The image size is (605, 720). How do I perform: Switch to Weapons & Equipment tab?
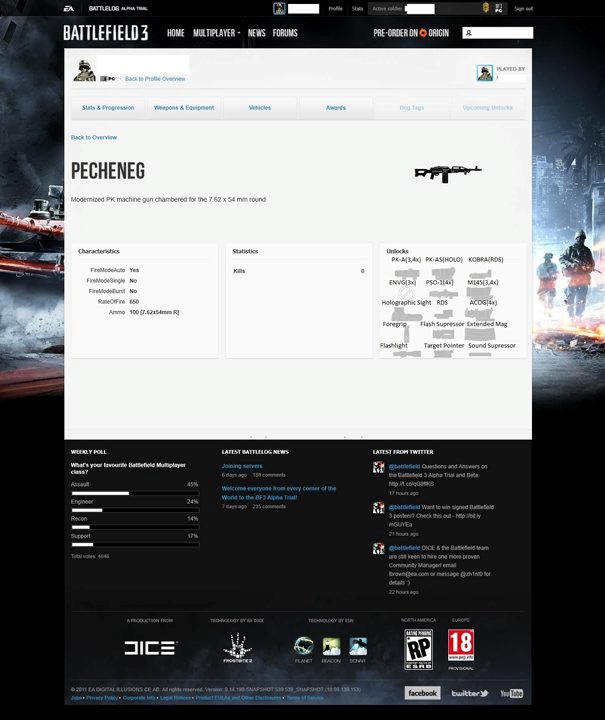pos(184,107)
